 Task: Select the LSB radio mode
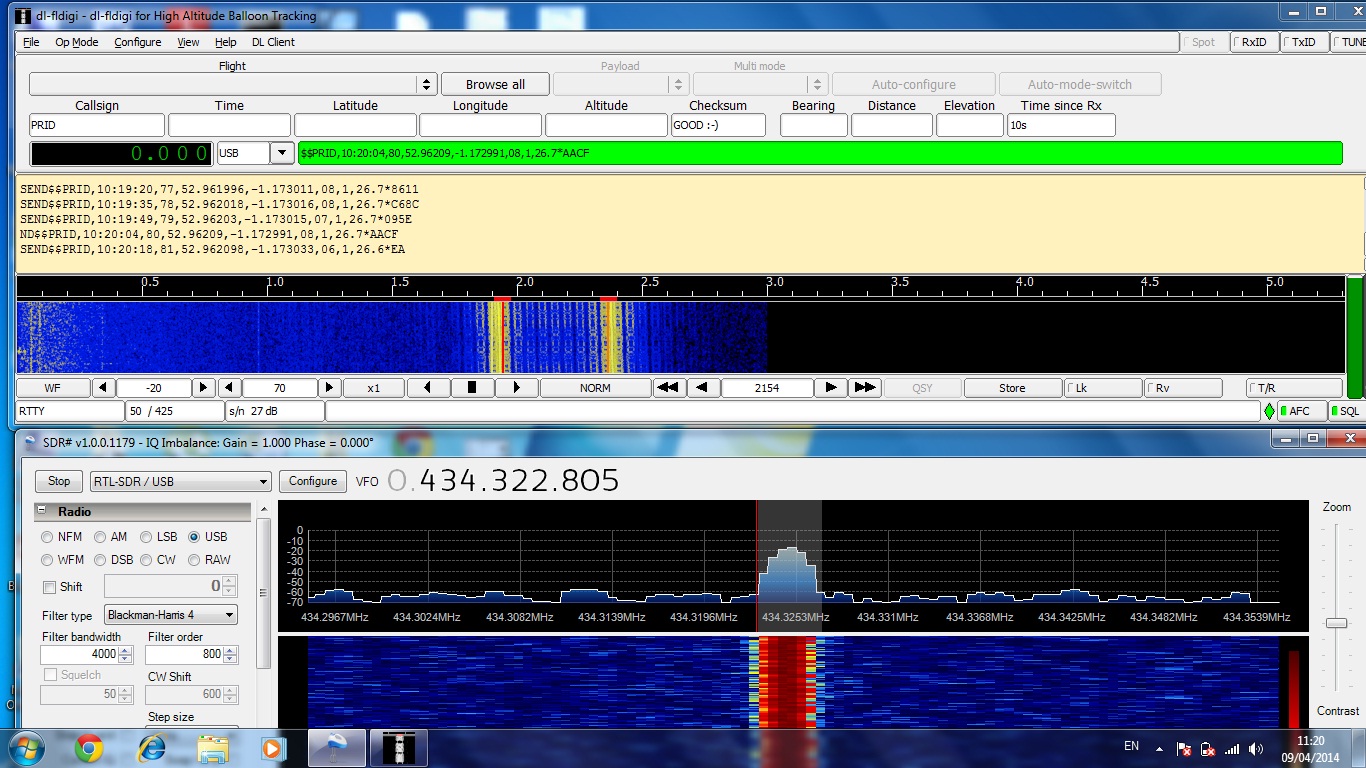(x=146, y=537)
